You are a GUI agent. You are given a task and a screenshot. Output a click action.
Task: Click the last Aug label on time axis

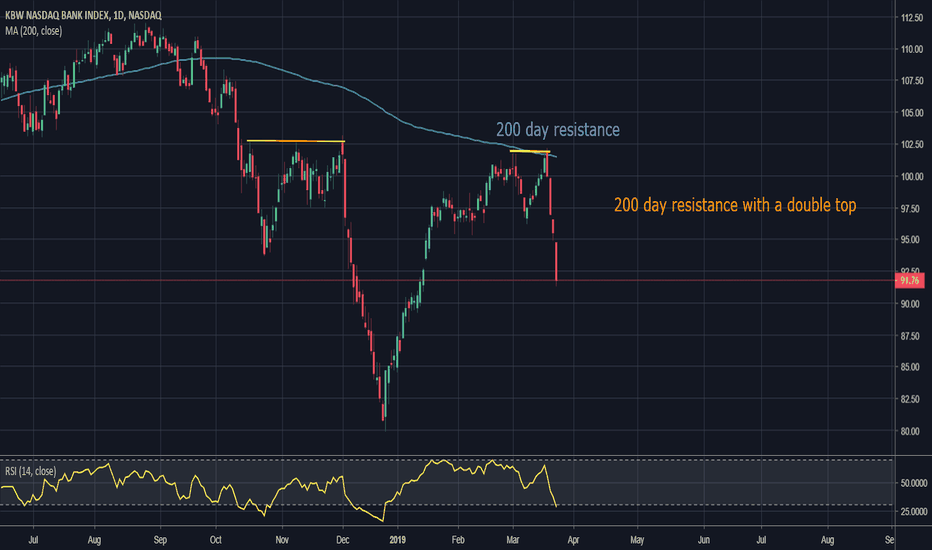point(827,540)
